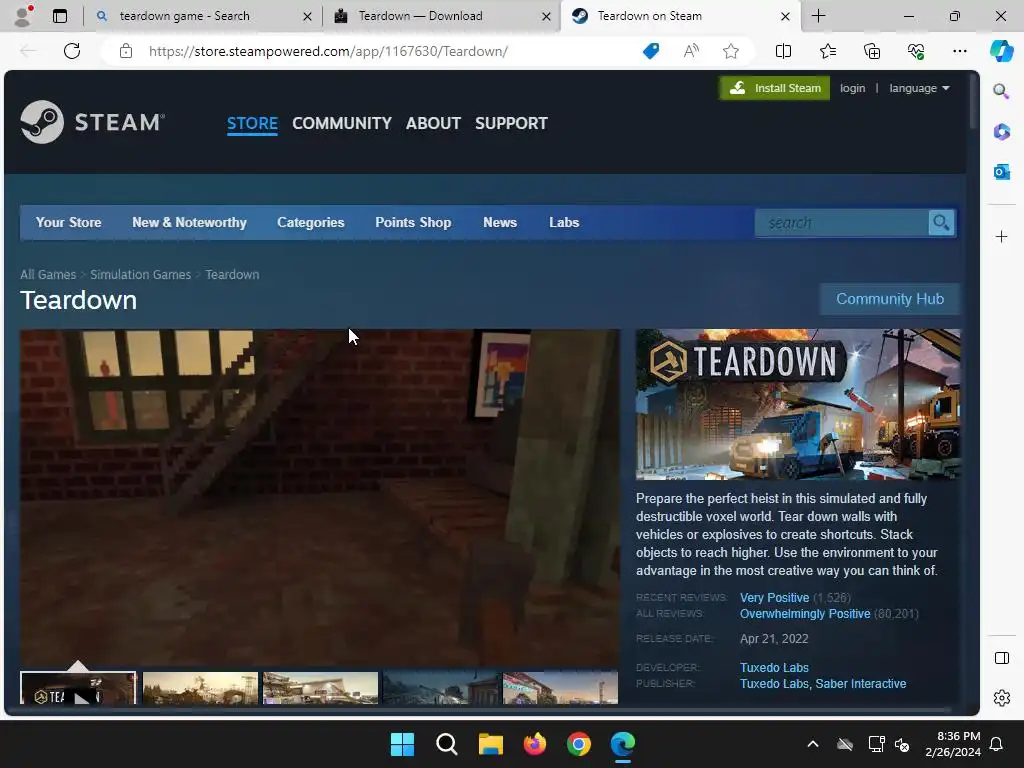Open split screen icon
This screenshot has height=768, width=1024.
[x=783, y=51]
